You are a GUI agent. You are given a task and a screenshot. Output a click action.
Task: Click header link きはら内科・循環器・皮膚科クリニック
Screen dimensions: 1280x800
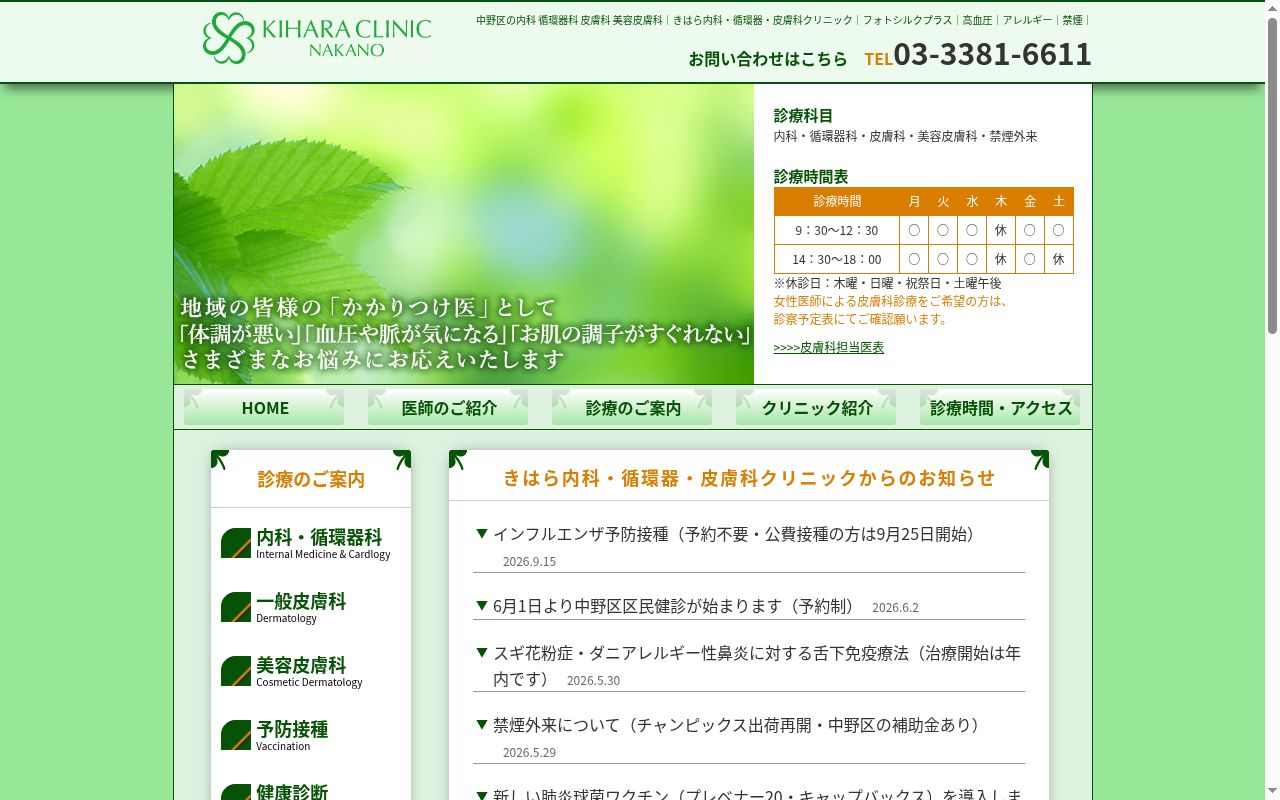[x=763, y=20]
